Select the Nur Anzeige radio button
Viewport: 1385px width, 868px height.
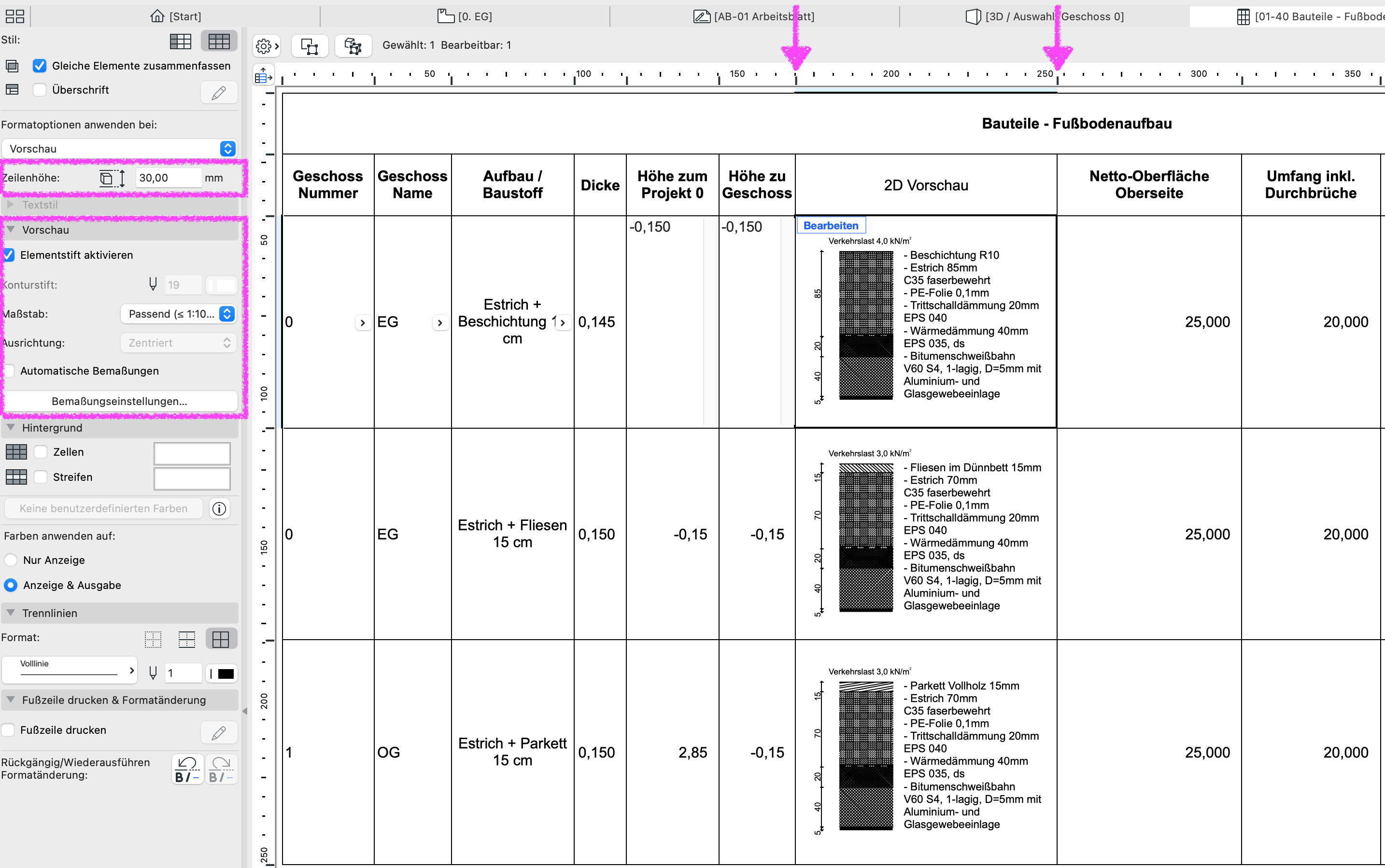coord(10,560)
